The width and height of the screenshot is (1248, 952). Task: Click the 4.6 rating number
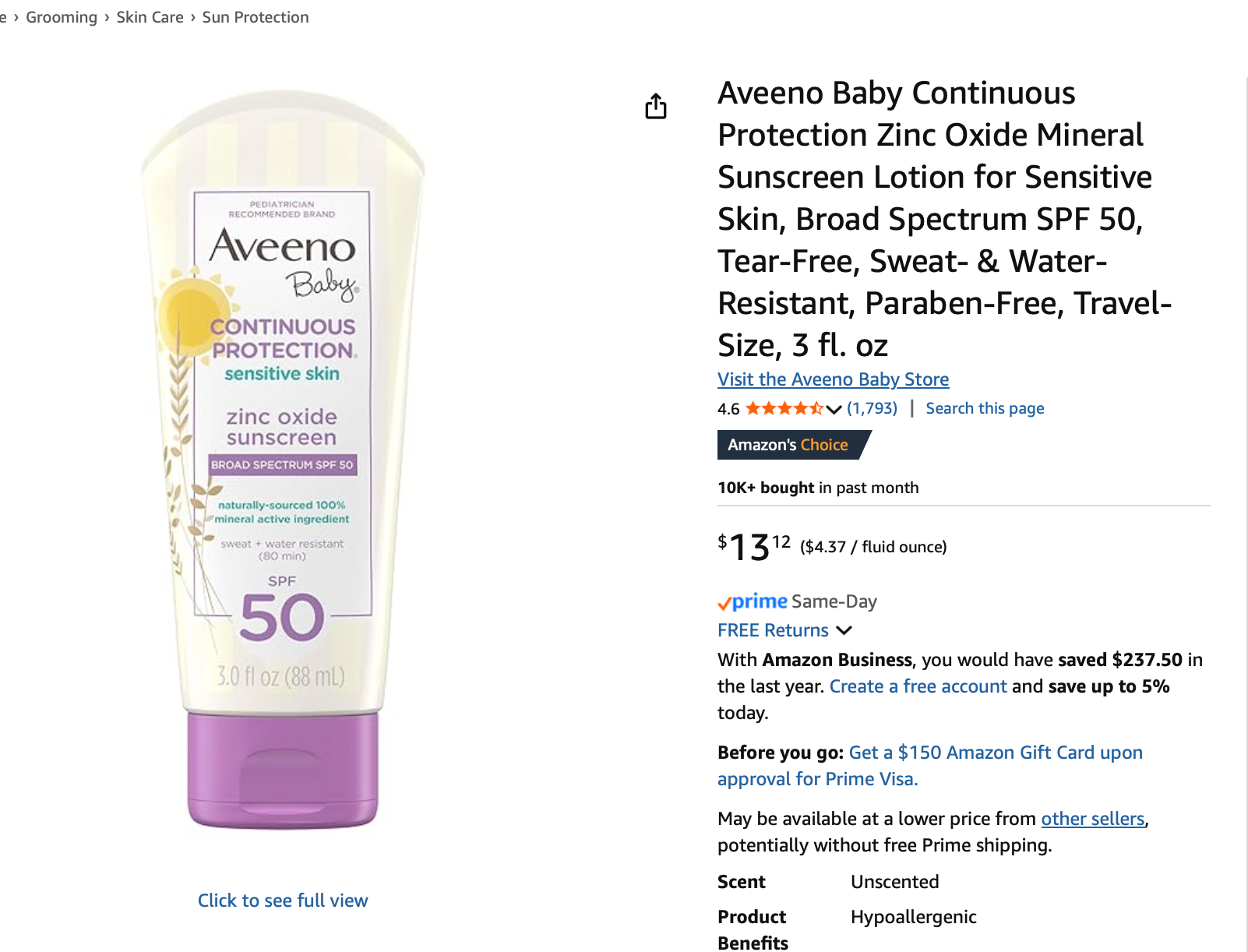728,409
